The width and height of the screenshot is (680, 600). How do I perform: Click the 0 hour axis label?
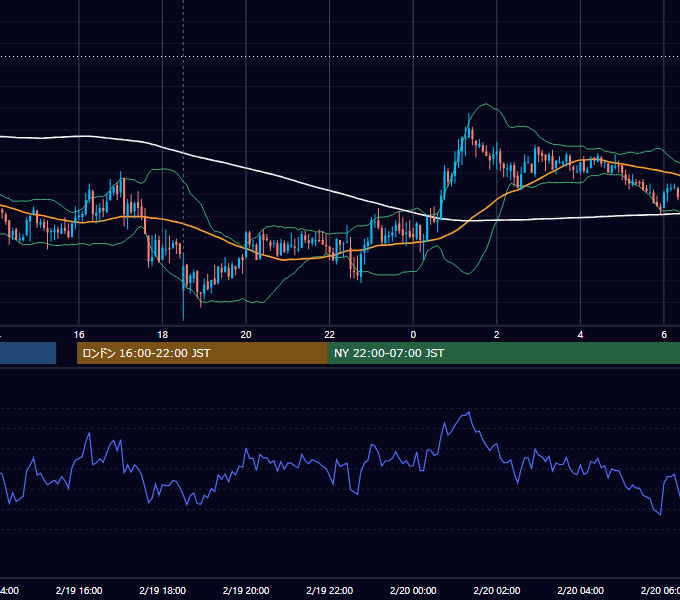click(413, 335)
